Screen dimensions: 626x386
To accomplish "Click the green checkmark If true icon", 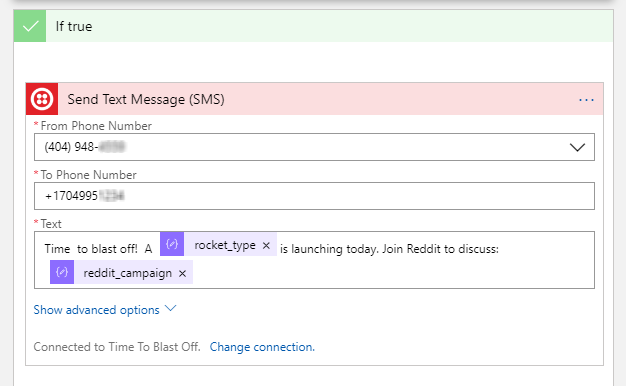I will click(30, 26).
